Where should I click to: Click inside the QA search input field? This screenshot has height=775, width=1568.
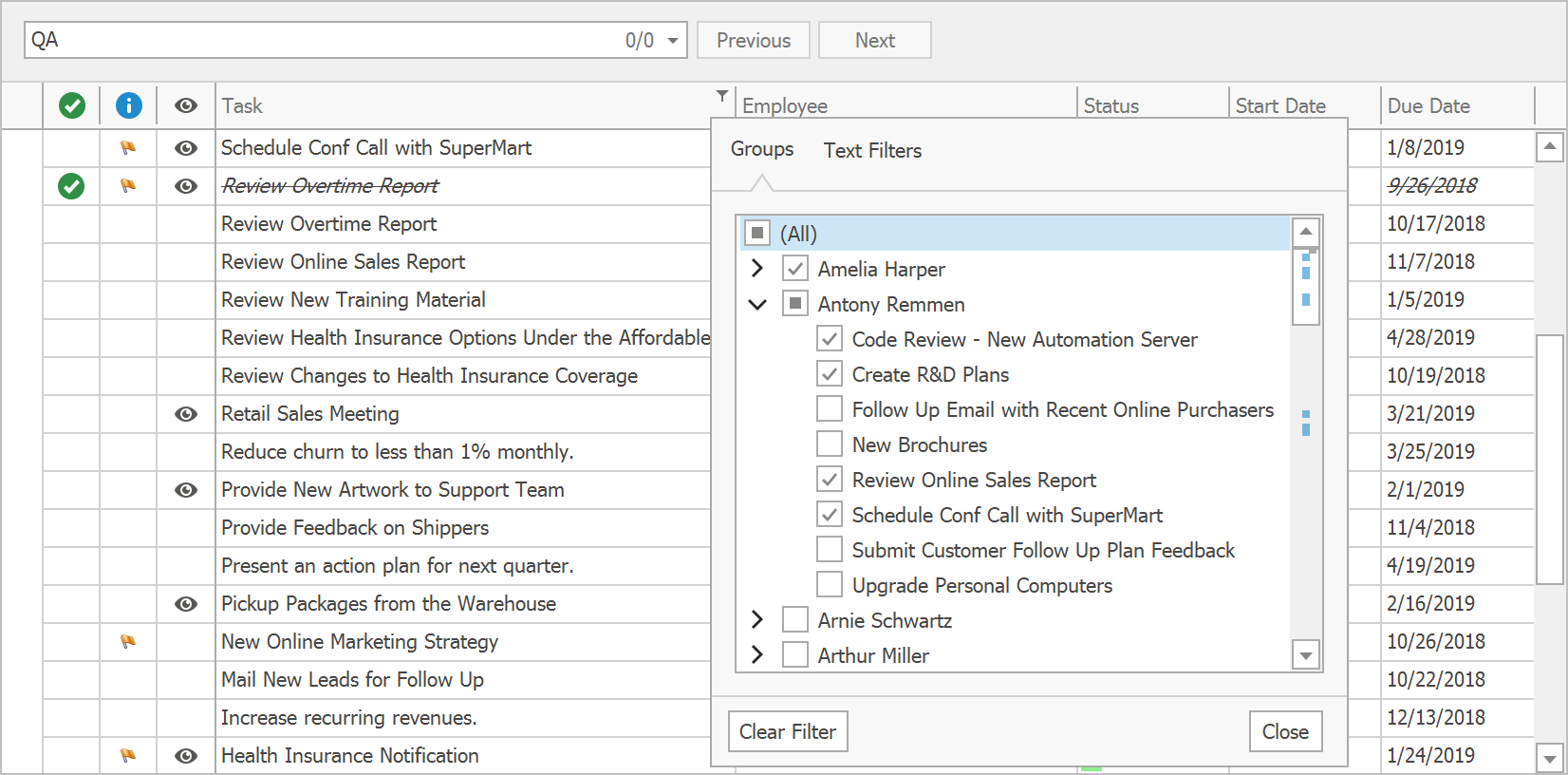pos(323,40)
